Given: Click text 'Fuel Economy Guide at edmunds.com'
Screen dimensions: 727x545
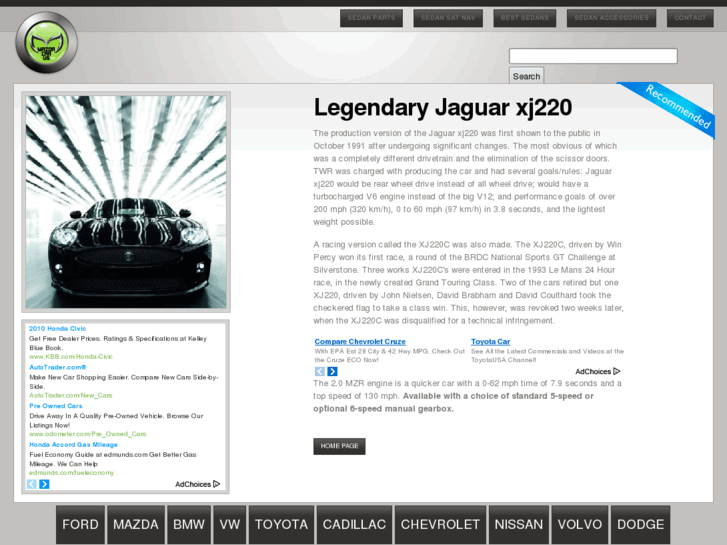Looking at the screenshot, I should click(88, 455).
